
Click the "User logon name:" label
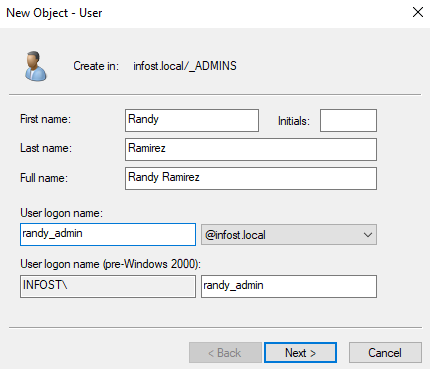point(61,213)
